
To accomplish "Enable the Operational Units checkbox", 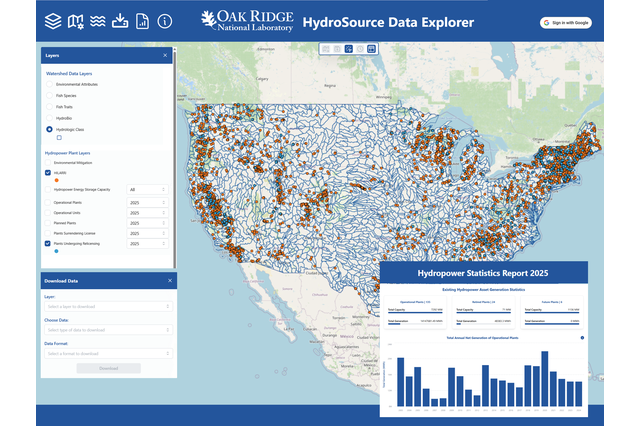I will tap(48, 213).
